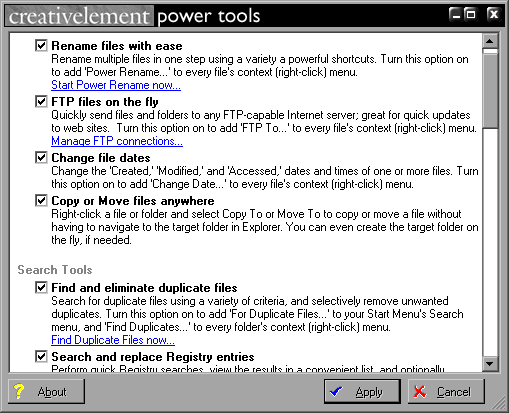Click the 'creativelement' logo in title bar
The width and height of the screenshot is (509, 413).
point(79,16)
